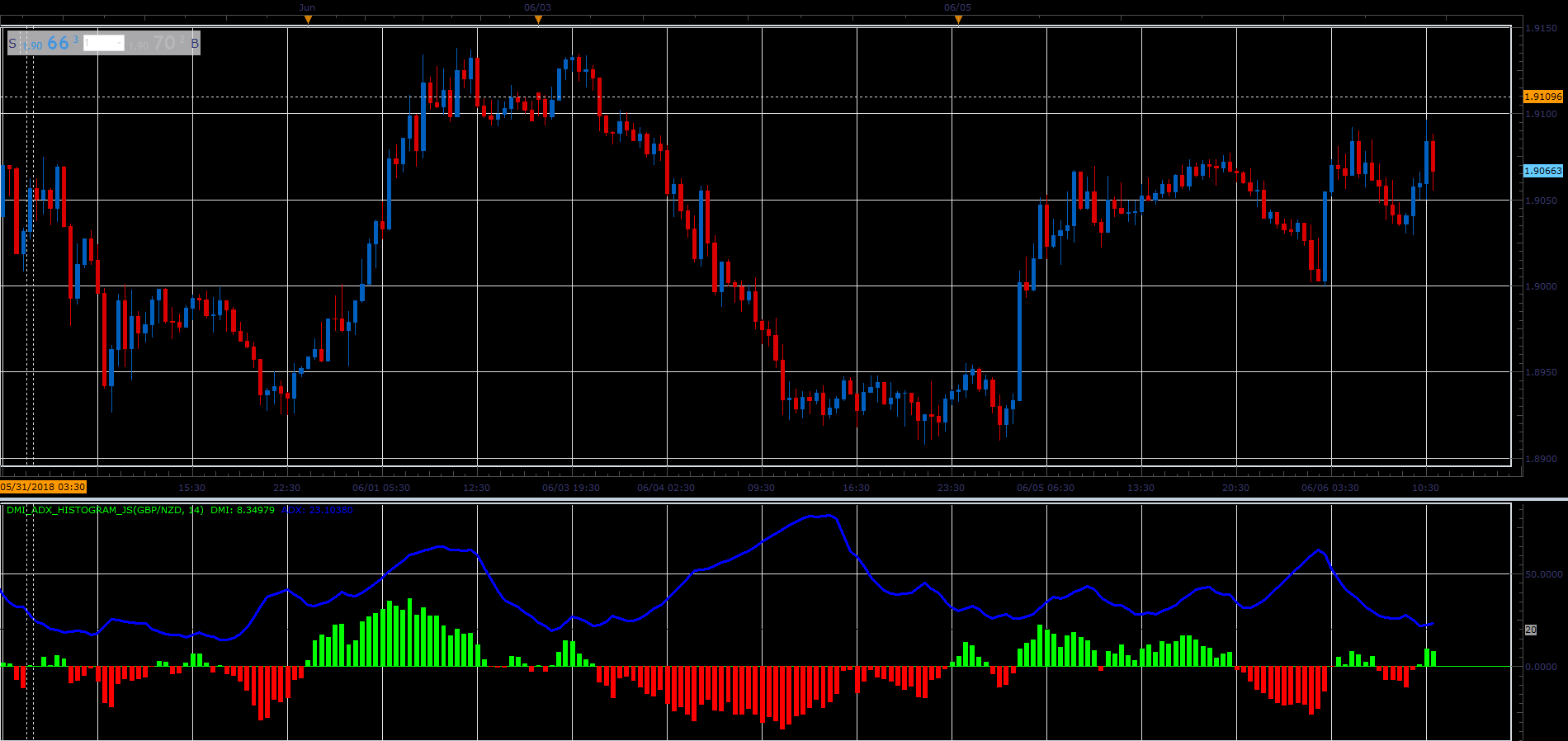This screenshot has width=1568, height=741.
Task: Click the 20 level marker on indicator axis
Action: (1531, 630)
